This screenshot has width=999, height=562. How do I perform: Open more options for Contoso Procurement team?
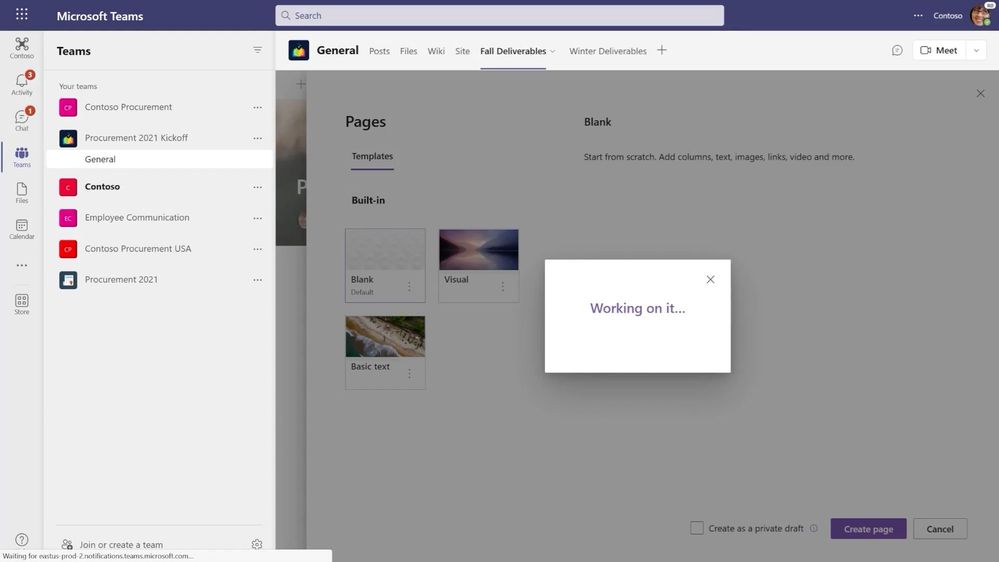pos(257,108)
